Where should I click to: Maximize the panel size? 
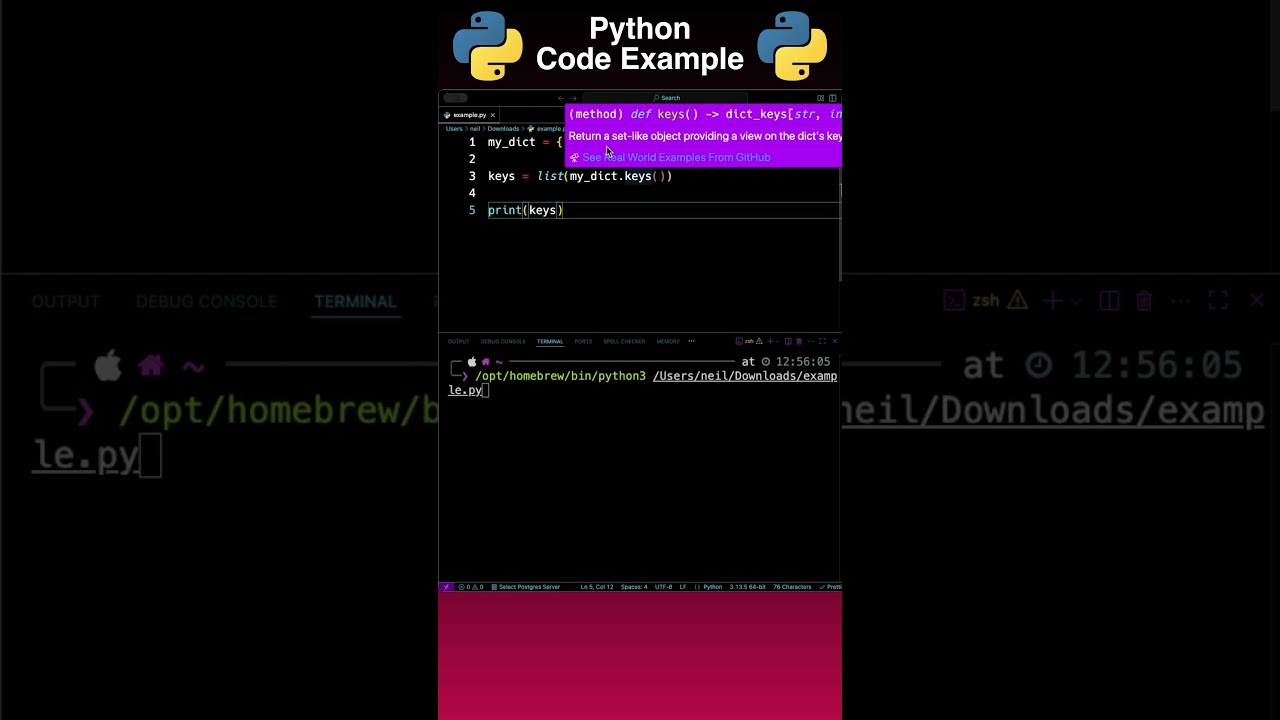(822, 341)
